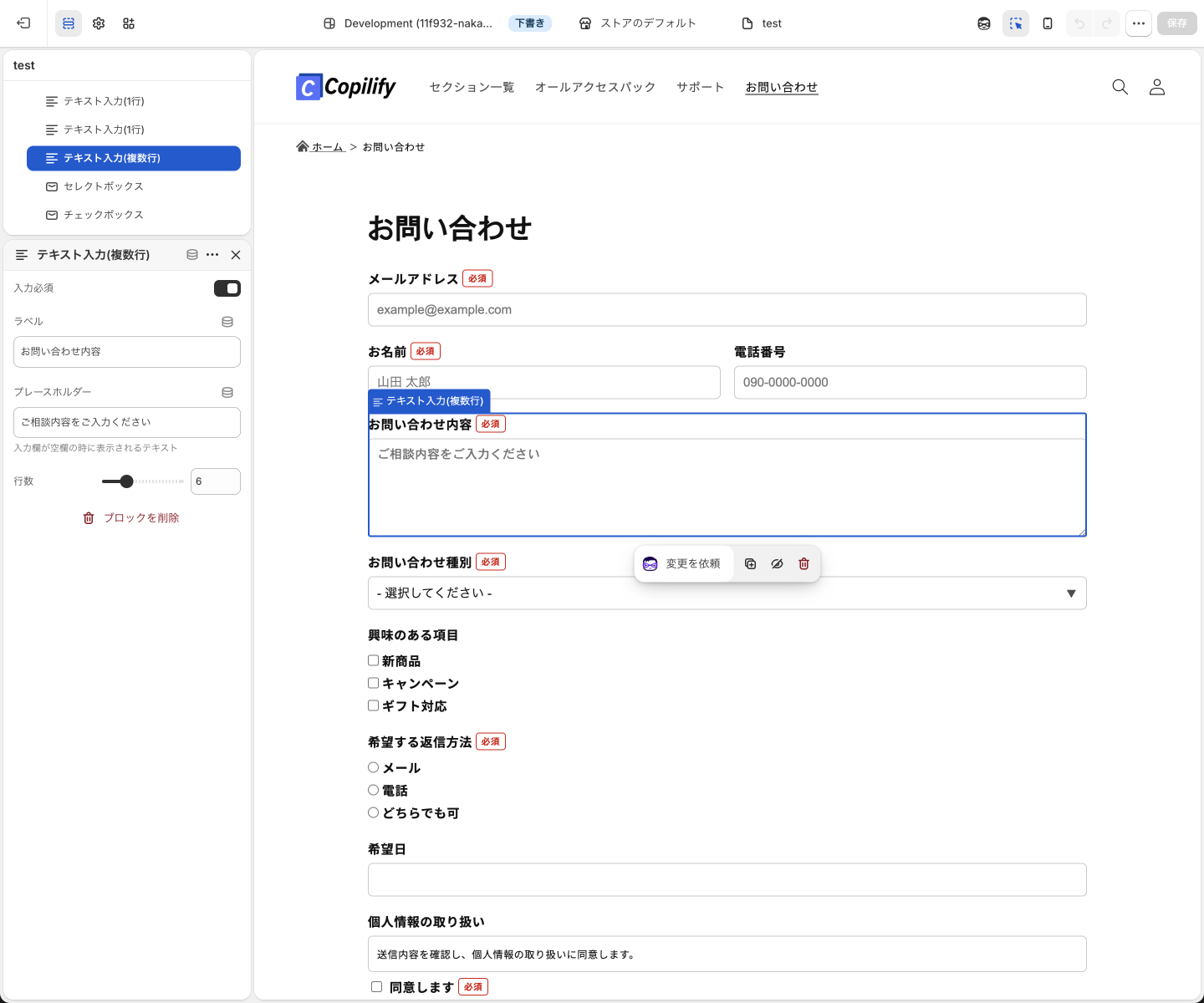Click the 行数 number field
1204x1003 pixels.
point(216,481)
